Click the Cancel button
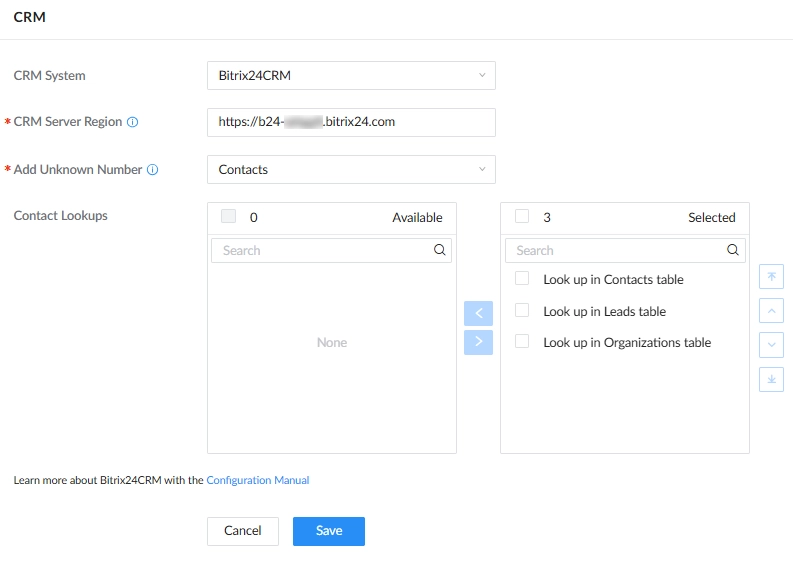Screen dimensions: 793x567 [x=243, y=531]
